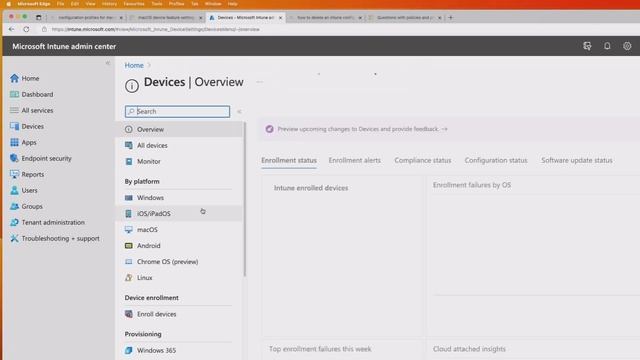Open the tab actions menu icon
The image size is (640, 360).
click(x=38, y=18)
